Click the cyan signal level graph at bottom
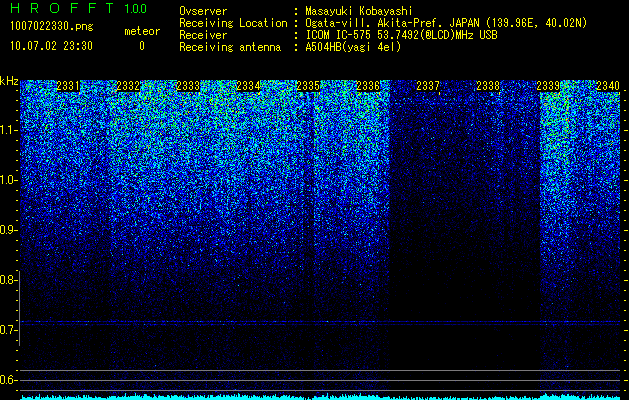 coord(320,397)
